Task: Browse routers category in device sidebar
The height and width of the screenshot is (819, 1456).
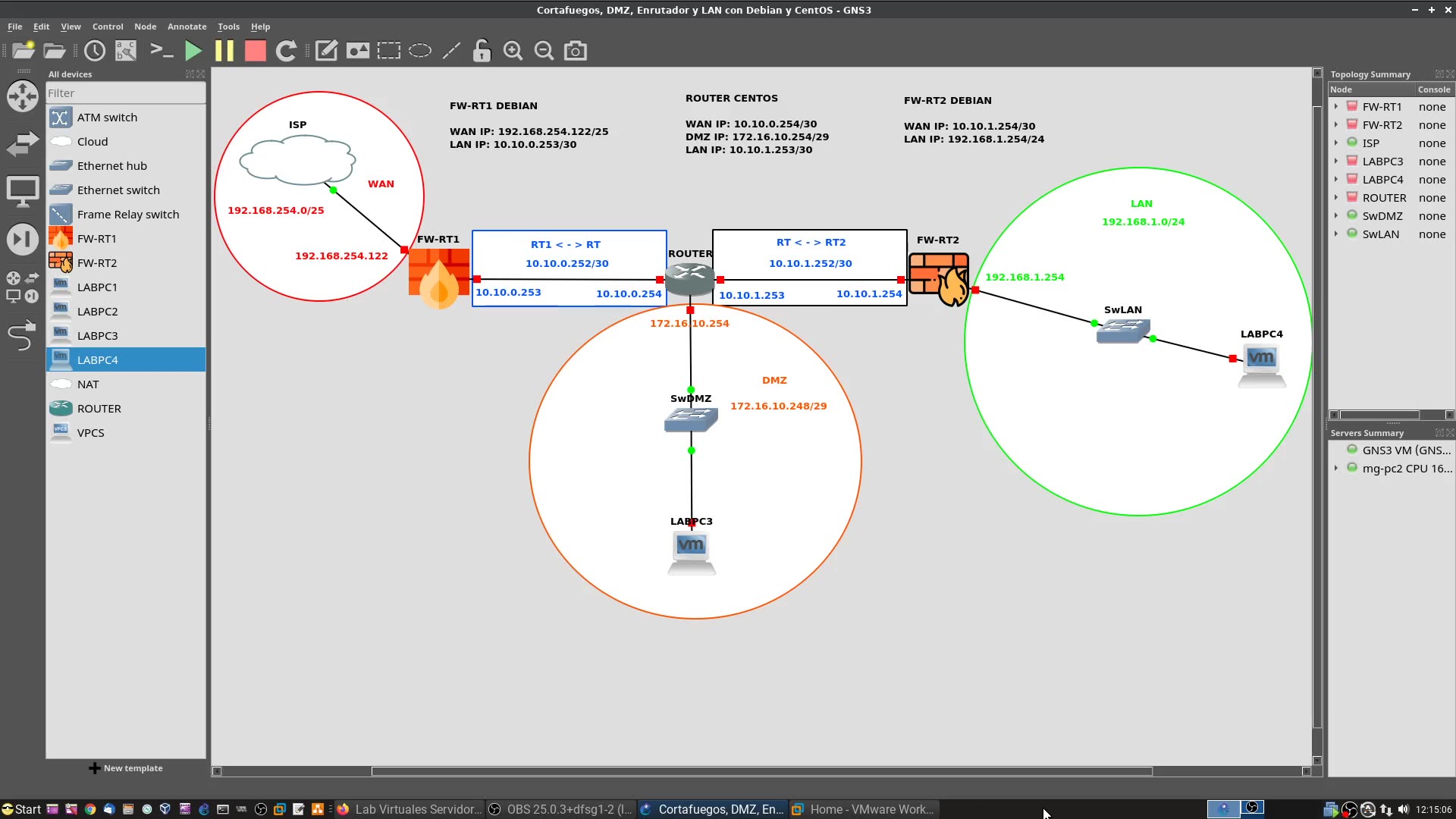Action: 23,96
